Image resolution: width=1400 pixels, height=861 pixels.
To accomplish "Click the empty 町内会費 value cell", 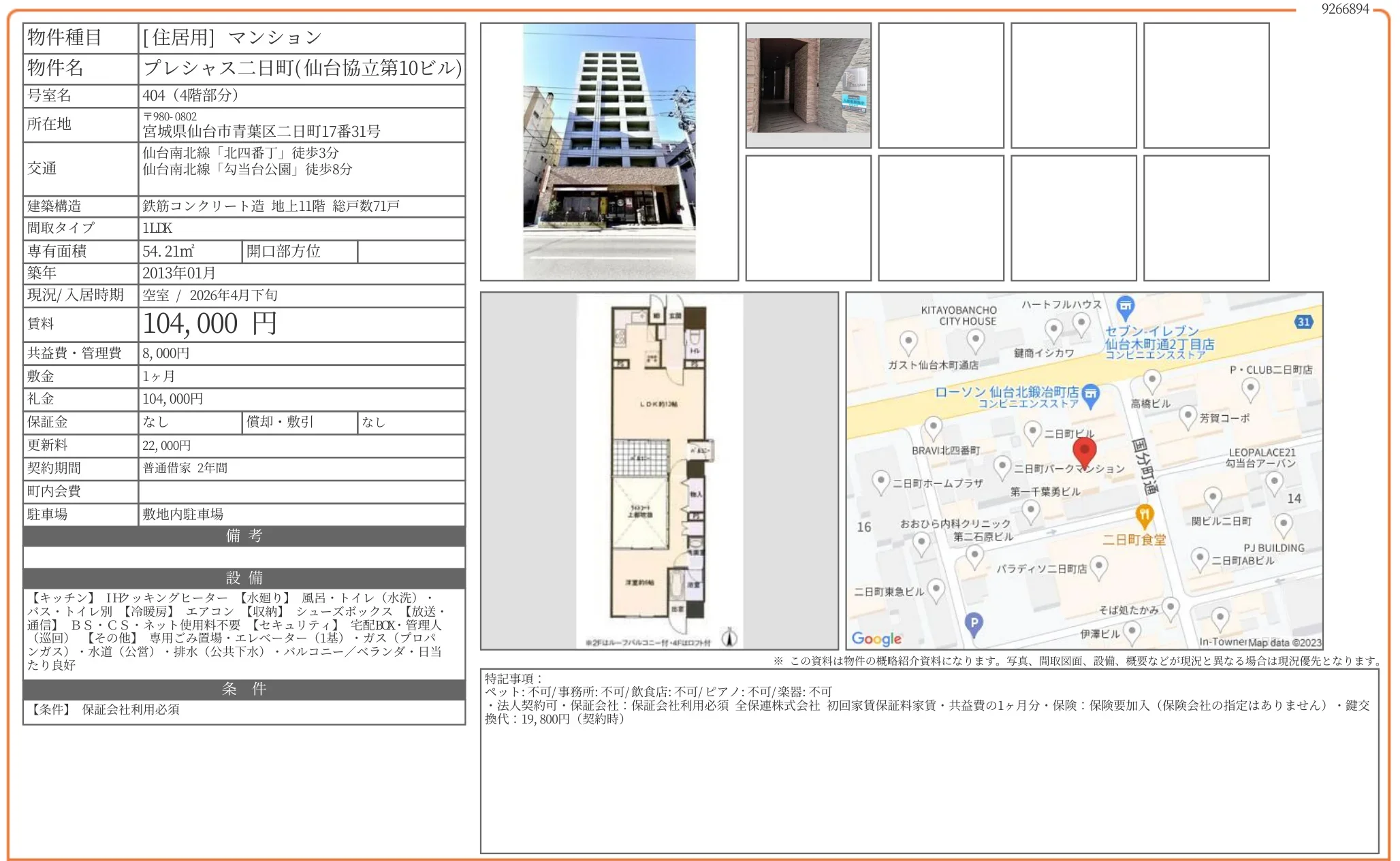I will point(301,491).
